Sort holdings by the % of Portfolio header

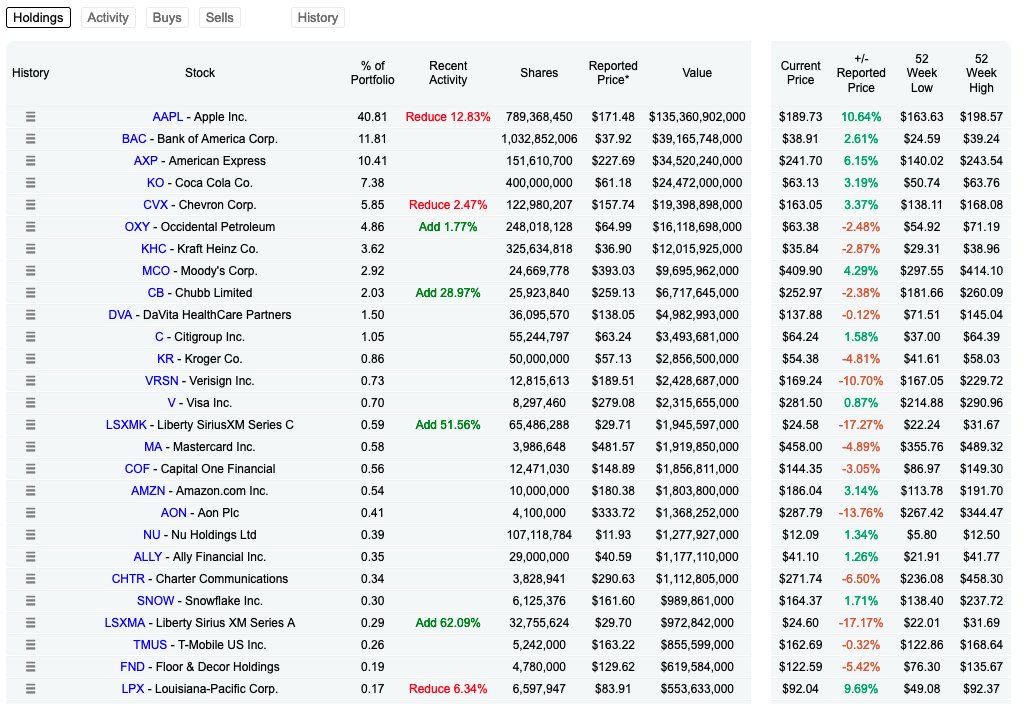372,73
